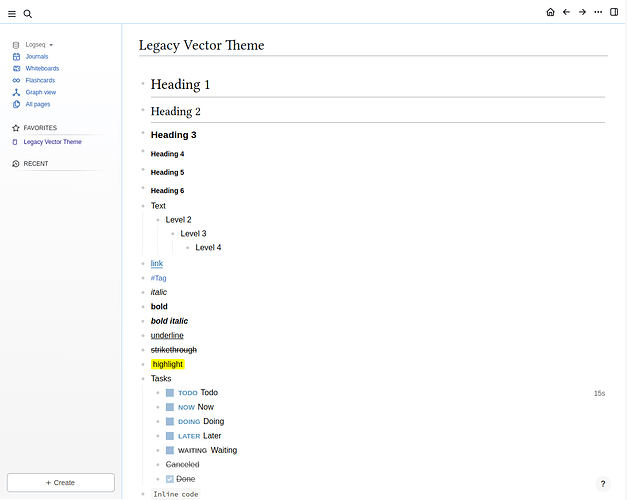Click the DOING marker label
The image size is (627, 500).
point(189,422)
